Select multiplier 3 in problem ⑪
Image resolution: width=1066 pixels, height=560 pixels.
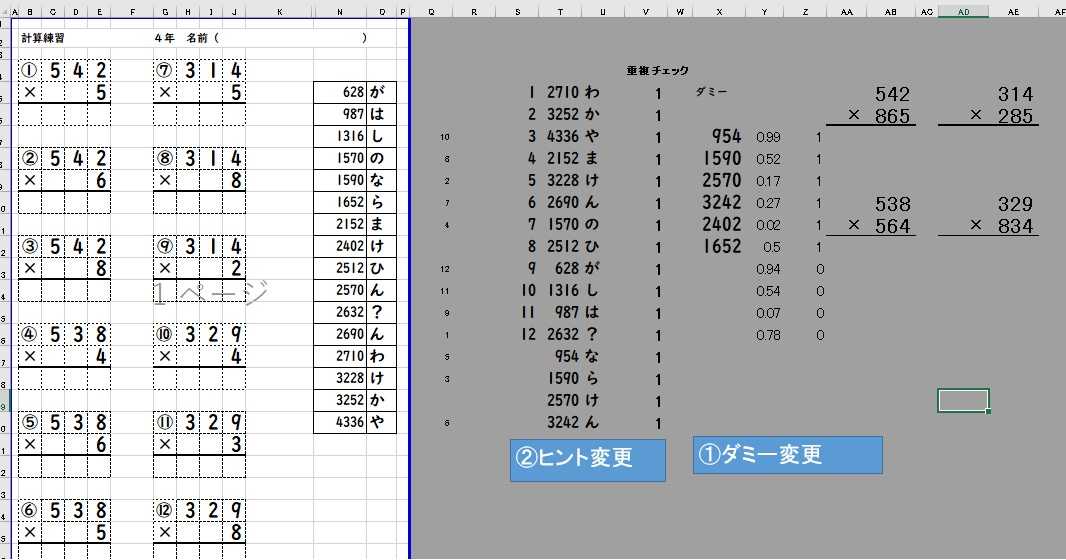tap(235, 444)
